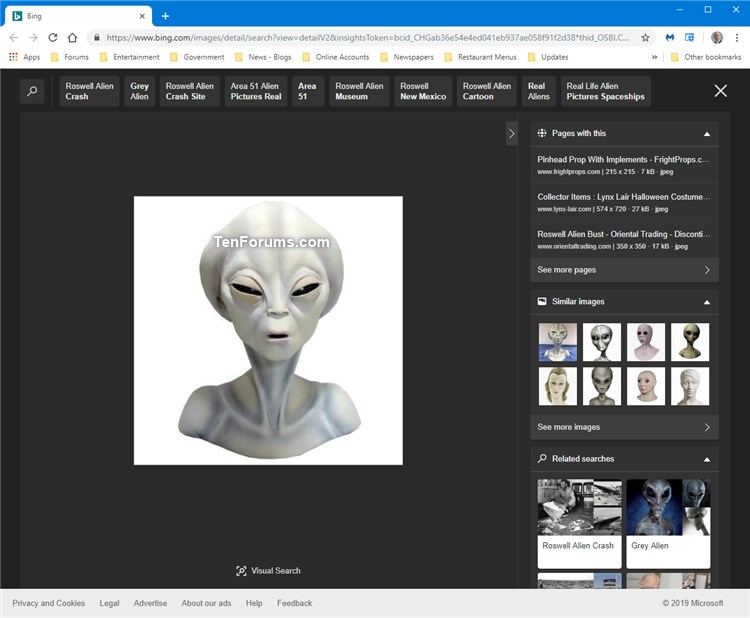Image resolution: width=750 pixels, height=618 pixels.
Task: Open the Feedback footer link
Action: pos(295,603)
